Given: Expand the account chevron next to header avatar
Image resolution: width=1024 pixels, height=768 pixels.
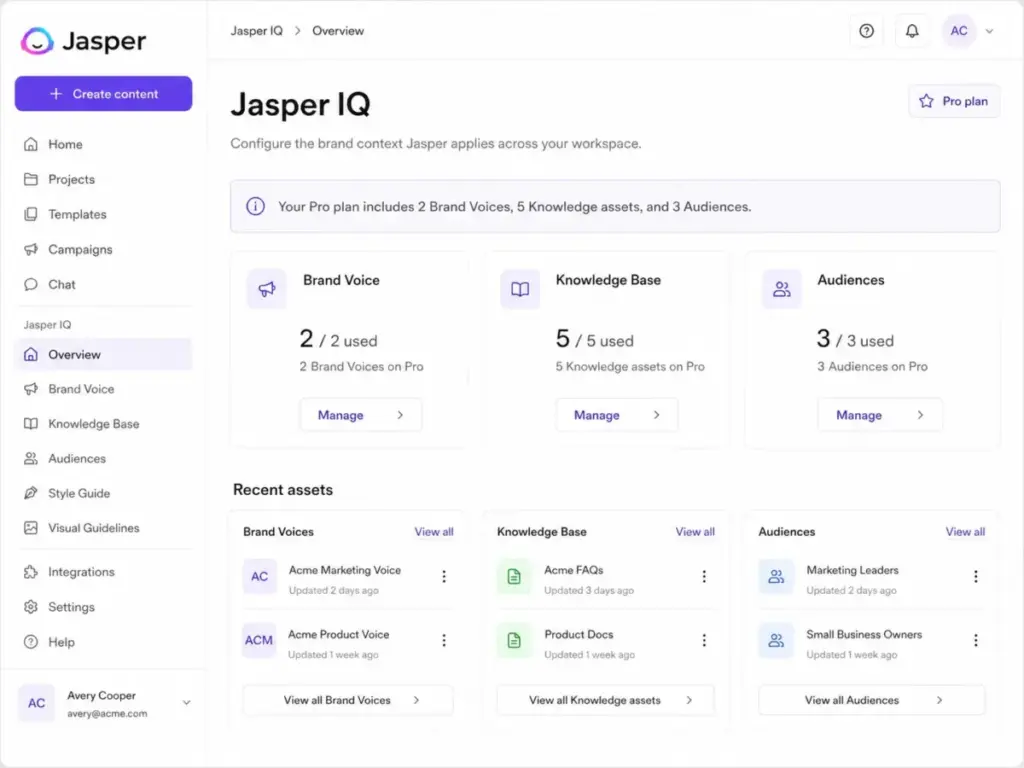Looking at the screenshot, I should tap(989, 31).
